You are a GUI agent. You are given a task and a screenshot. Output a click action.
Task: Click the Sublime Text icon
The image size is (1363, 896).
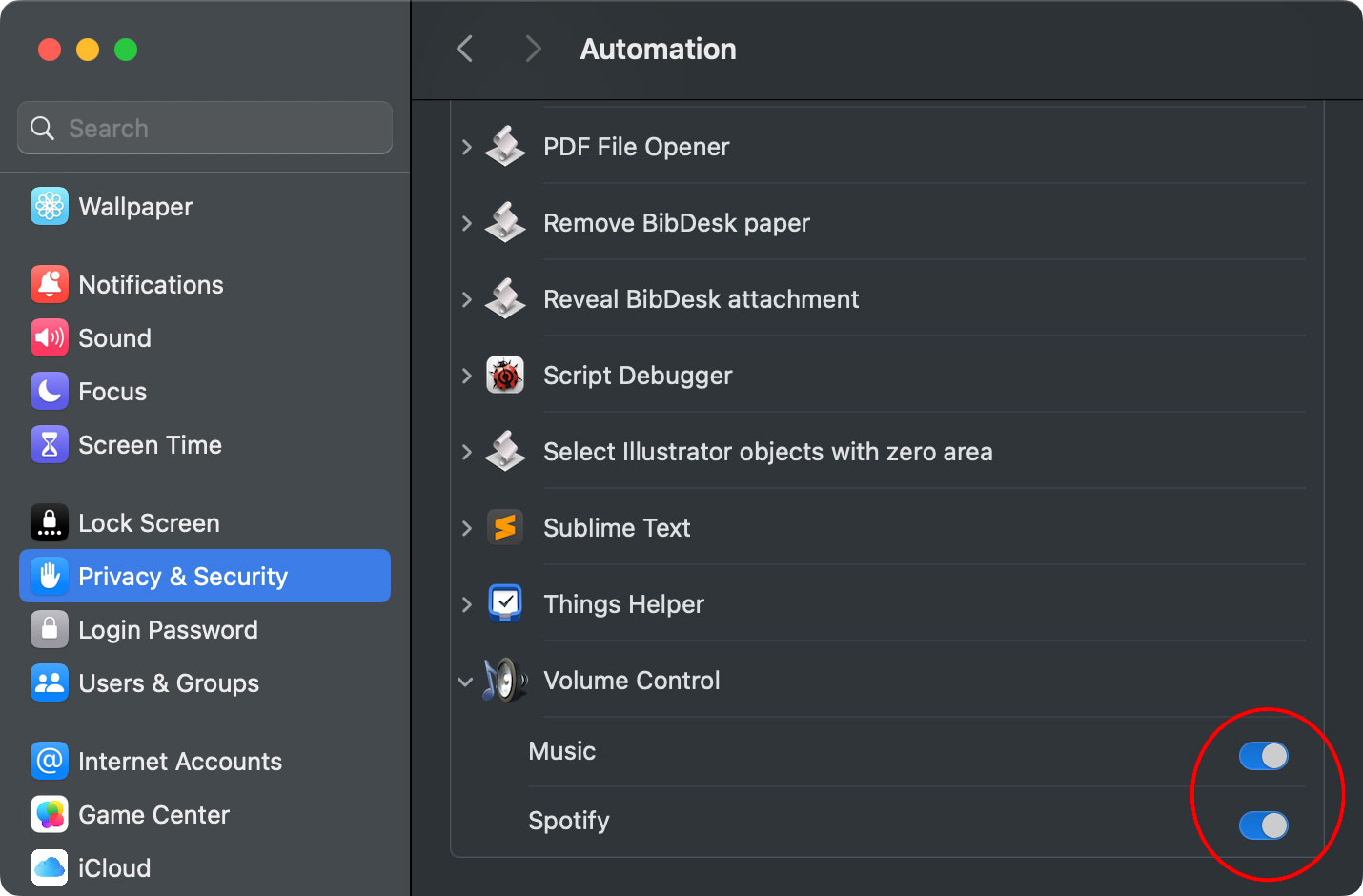click(505, 527)
